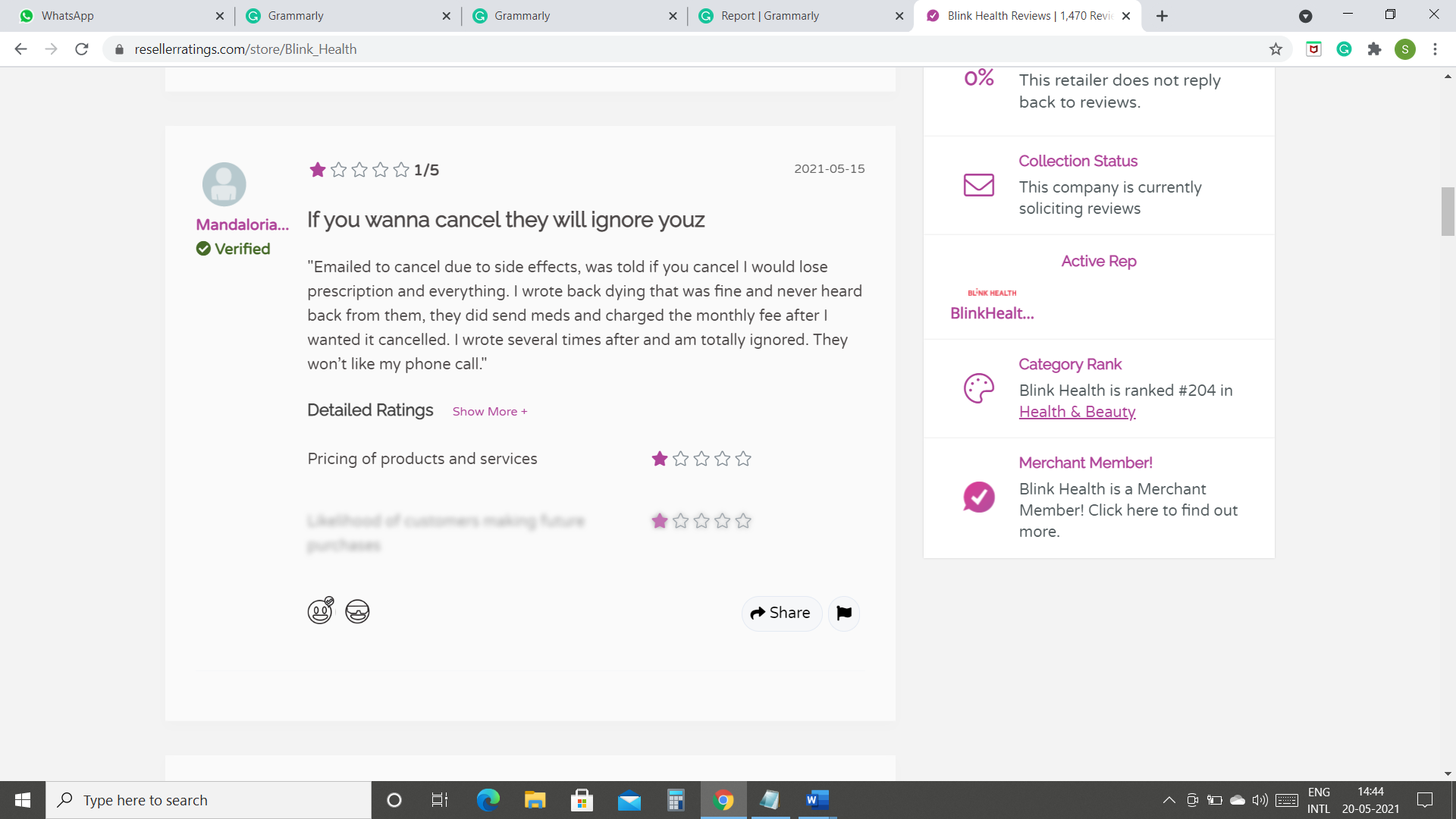
Task: Open the volume control in tray
Action: coord(1260,800)
